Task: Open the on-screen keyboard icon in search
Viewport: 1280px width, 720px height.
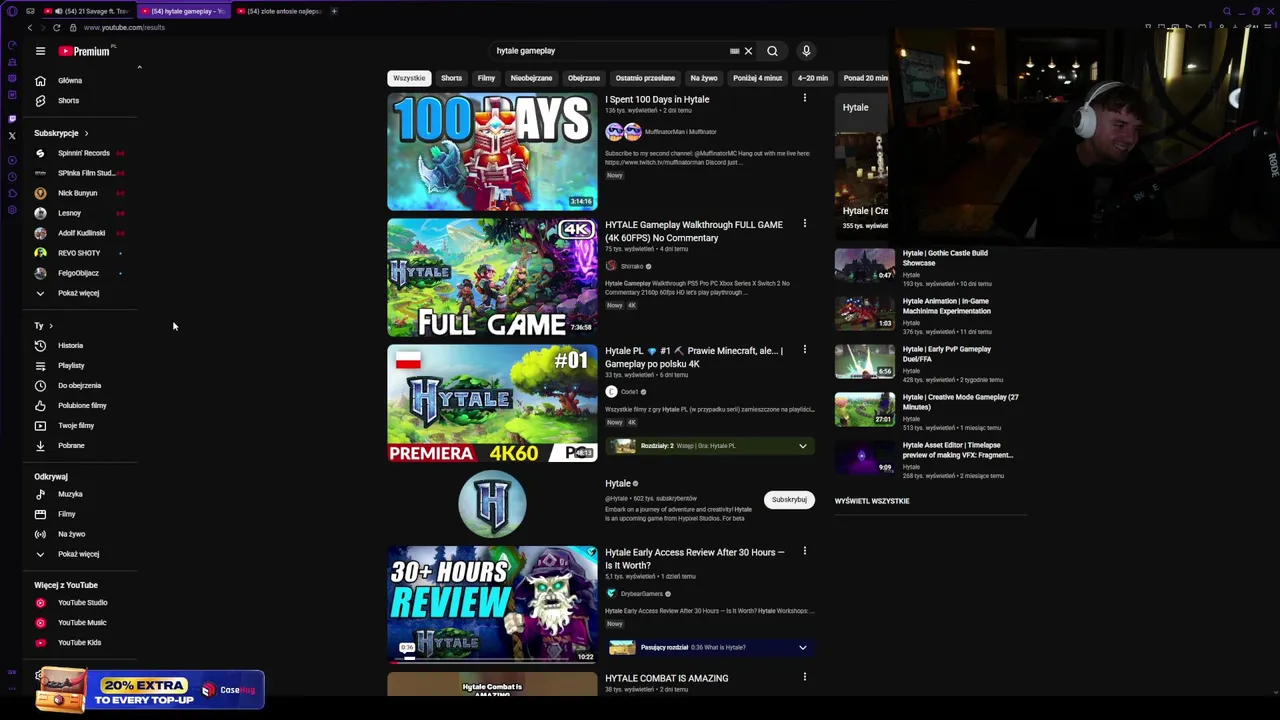Action: click(x=735, y=51)
